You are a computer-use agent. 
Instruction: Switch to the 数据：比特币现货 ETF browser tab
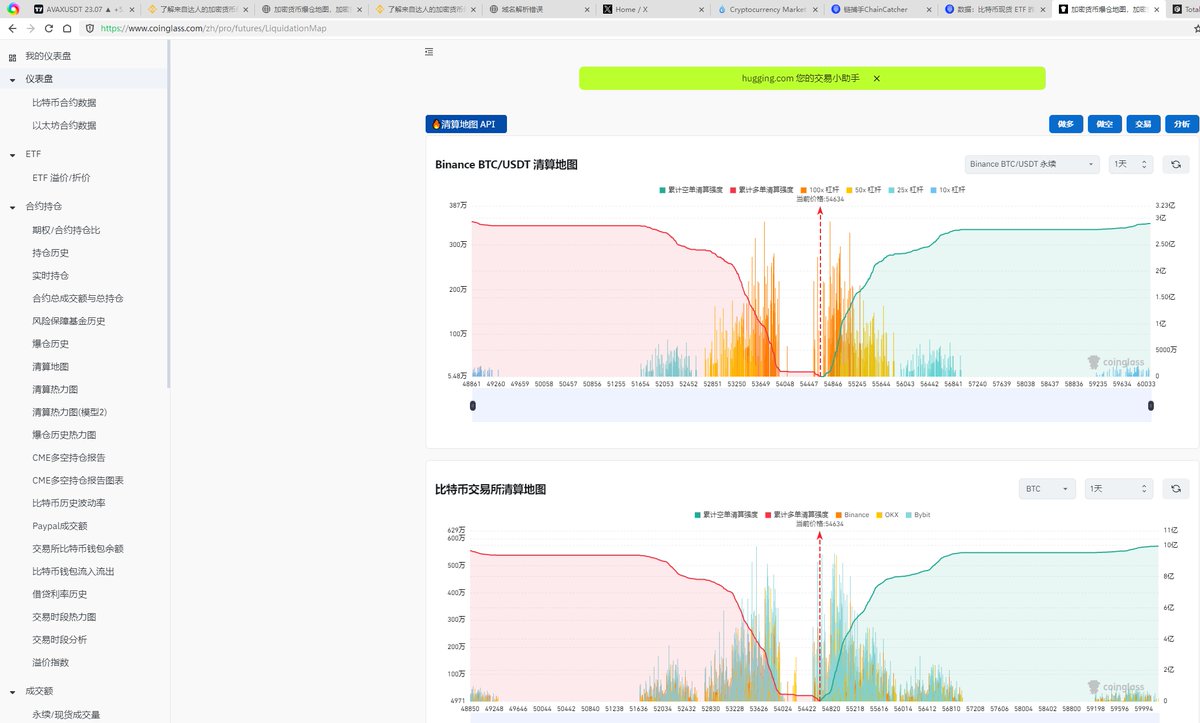(x=995, y=9)
